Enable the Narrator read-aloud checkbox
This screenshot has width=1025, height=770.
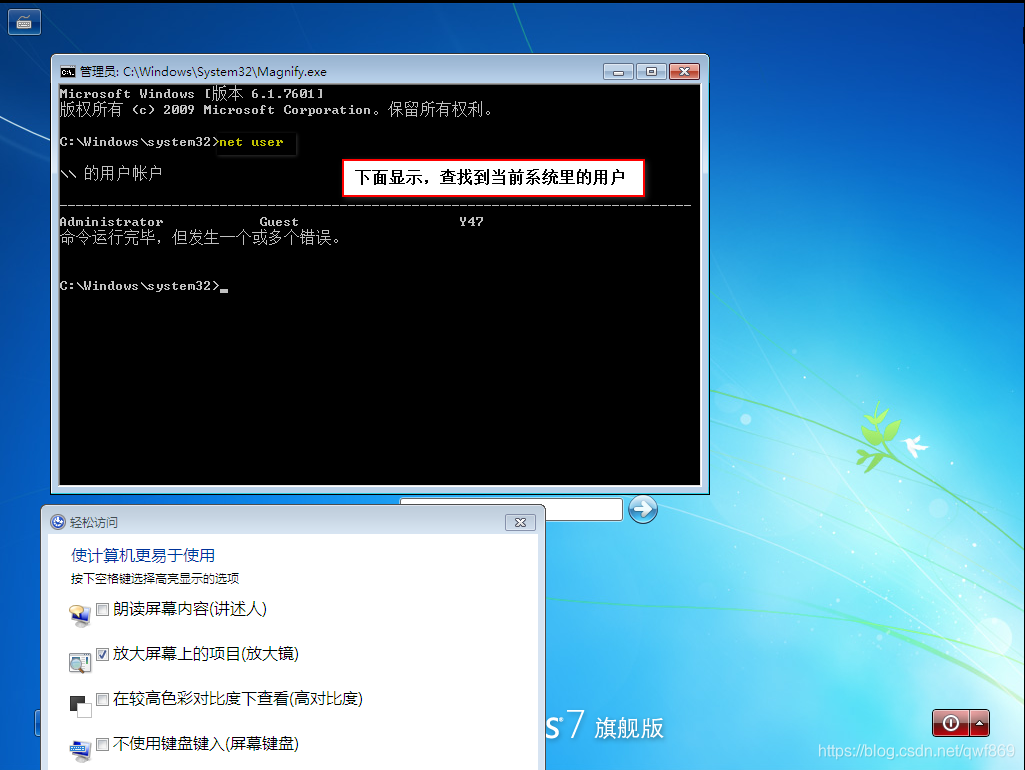click(x=102, y=609)
